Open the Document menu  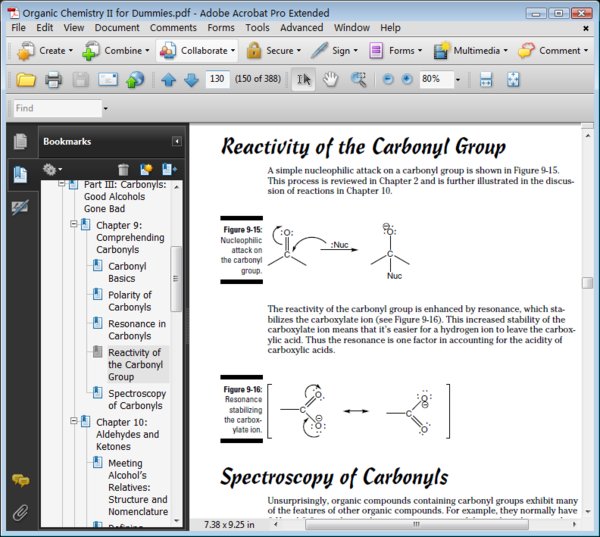pos(117,28)
